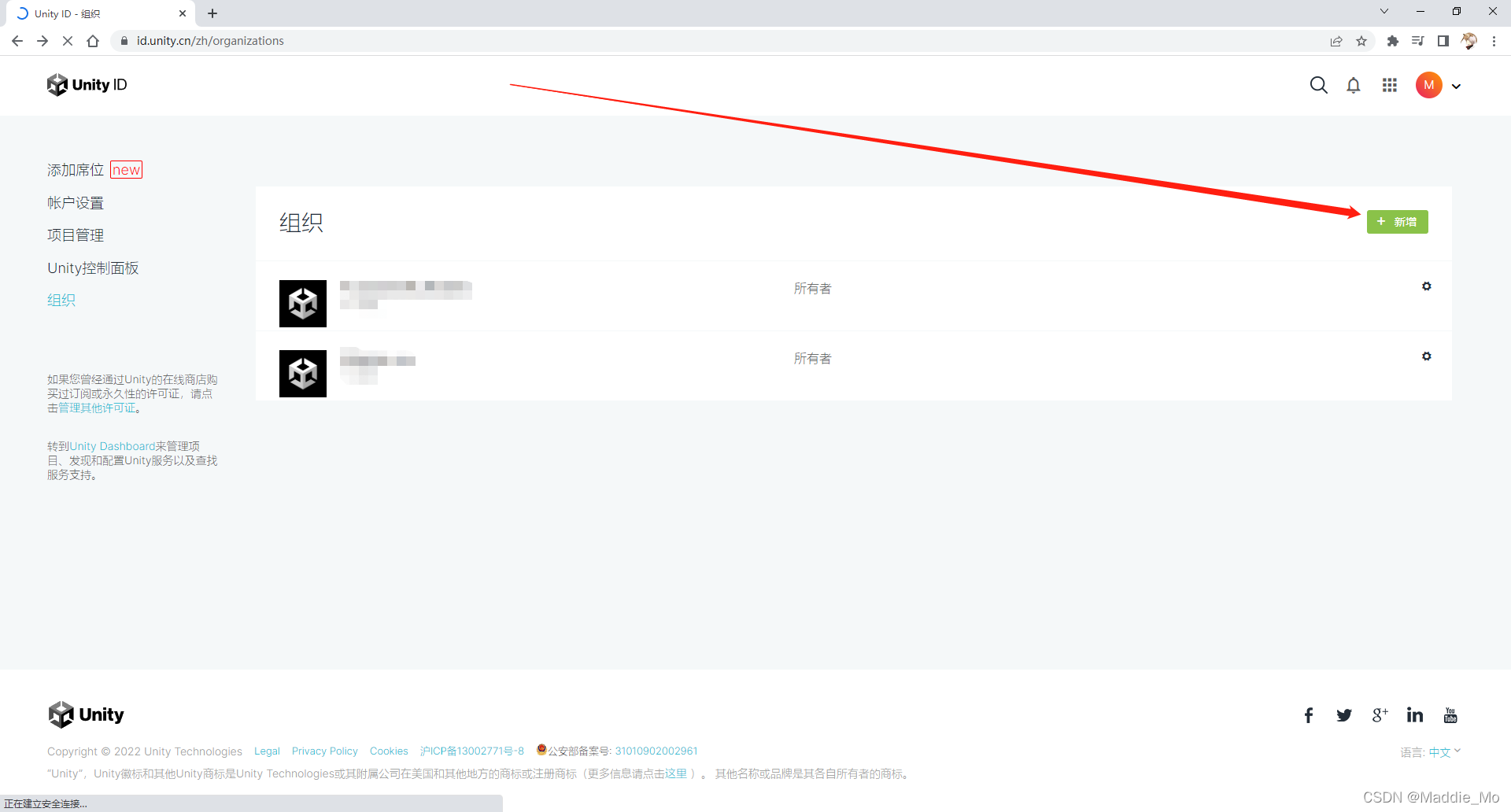Click the share page icon
This screenshot has height=812, width=1511.
point(1336,41)
